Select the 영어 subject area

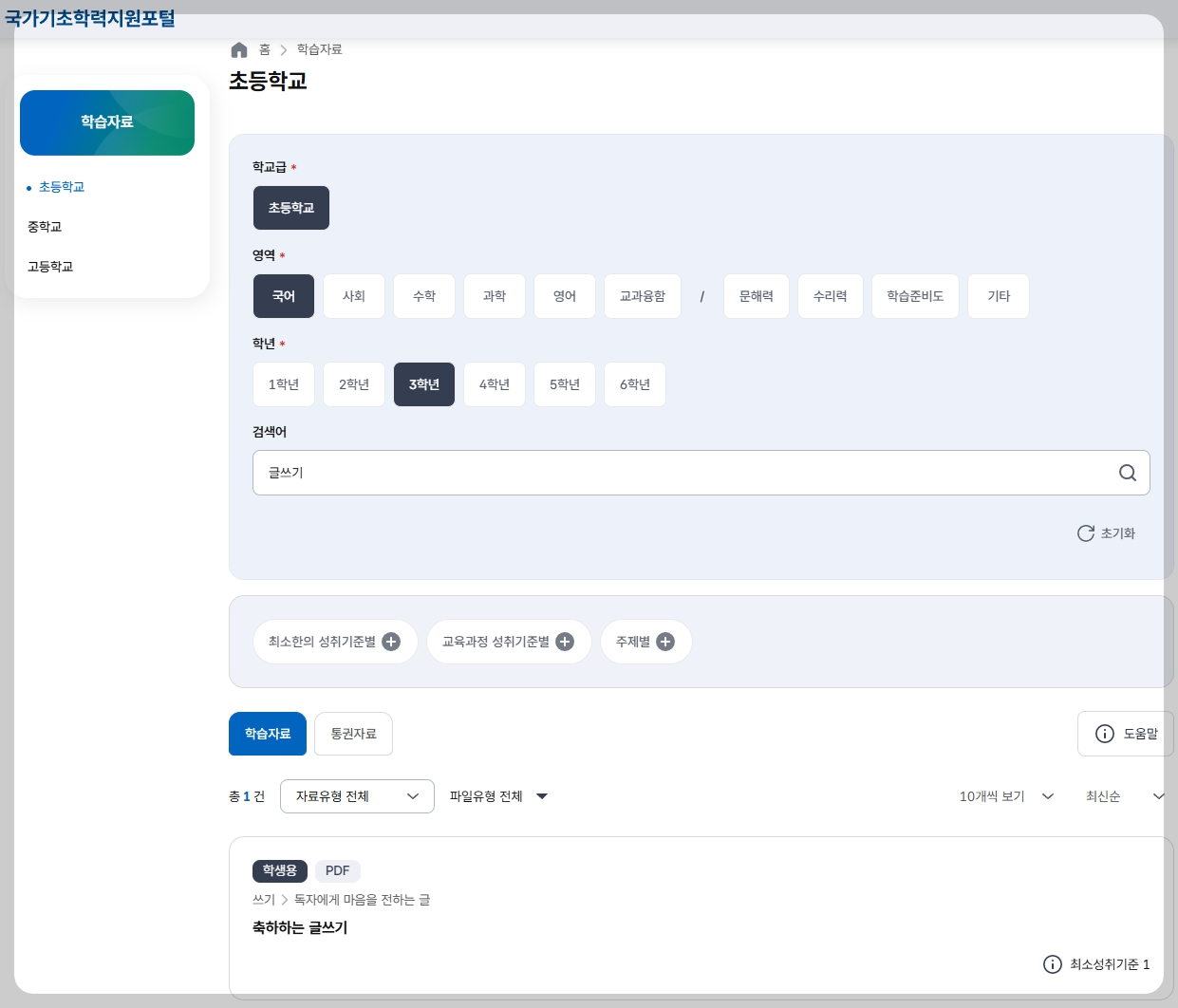pyautogui.click(x=565, y=296)
